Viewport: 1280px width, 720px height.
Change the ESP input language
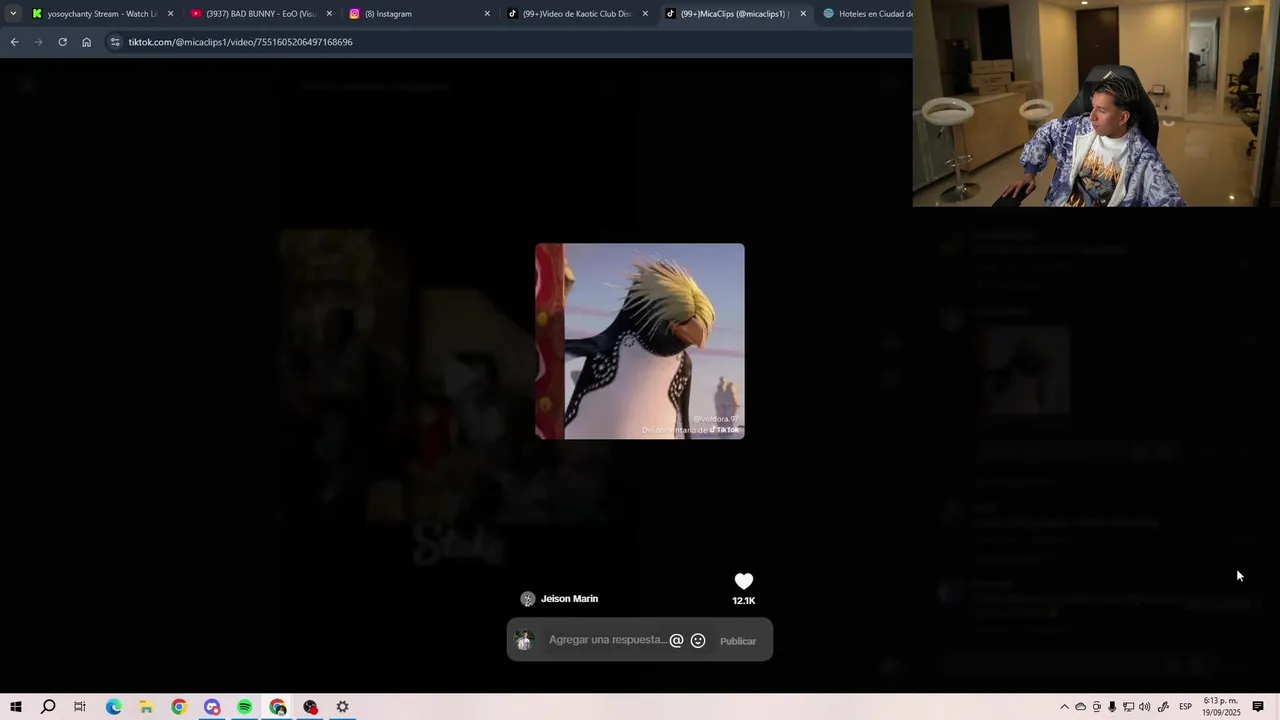tap(1186, 707)
